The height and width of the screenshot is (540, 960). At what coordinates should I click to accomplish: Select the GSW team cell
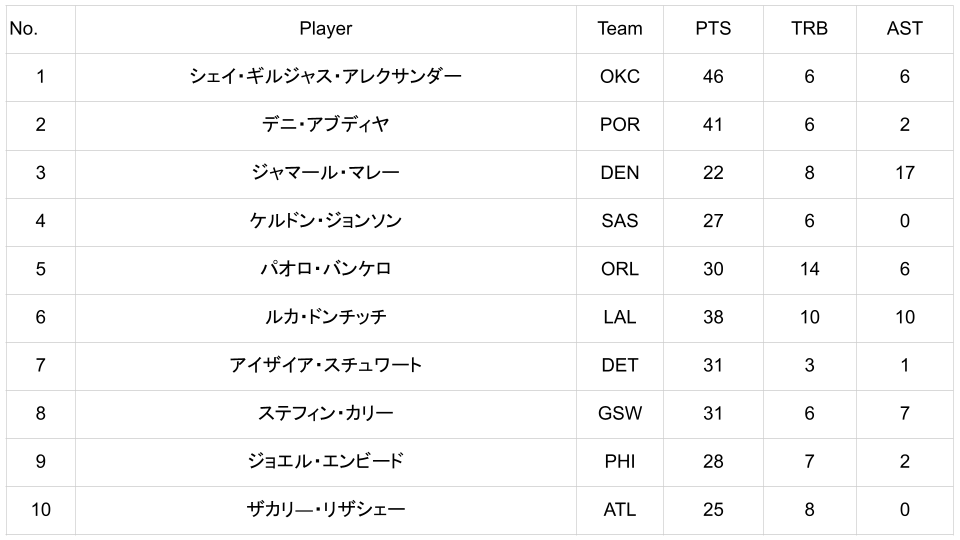(620, 413)
